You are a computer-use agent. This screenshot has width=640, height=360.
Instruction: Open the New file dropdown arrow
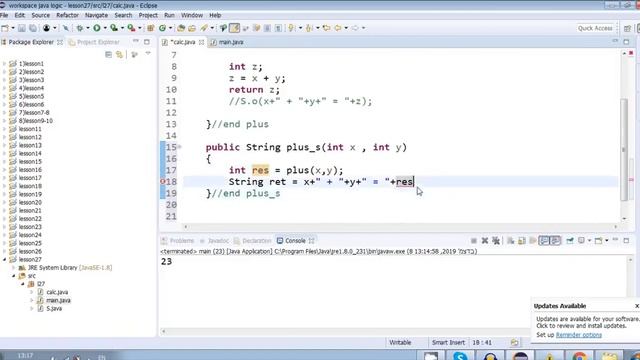[x=13, y=28]
